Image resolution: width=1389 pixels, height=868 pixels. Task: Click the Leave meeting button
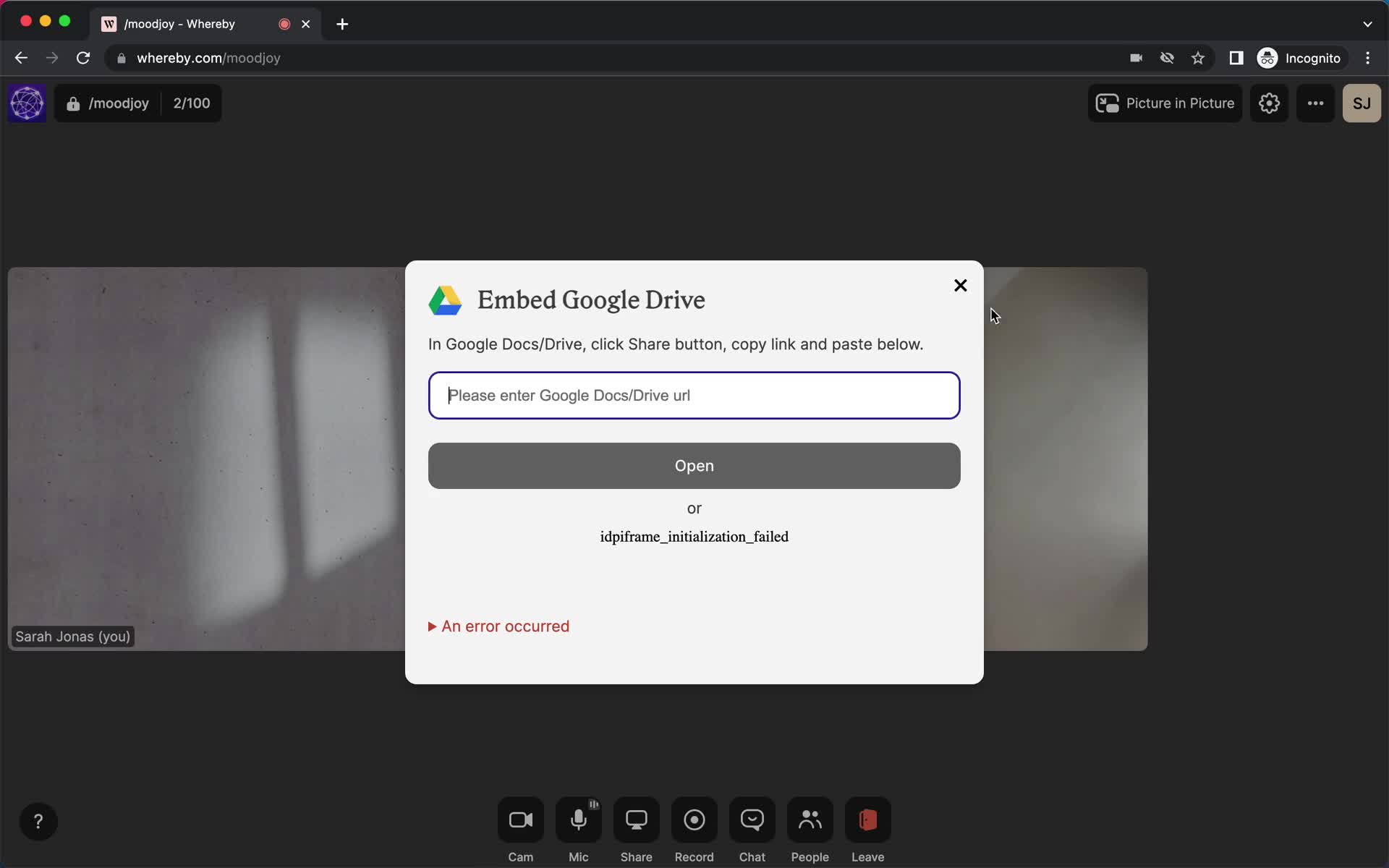(867, 820)
